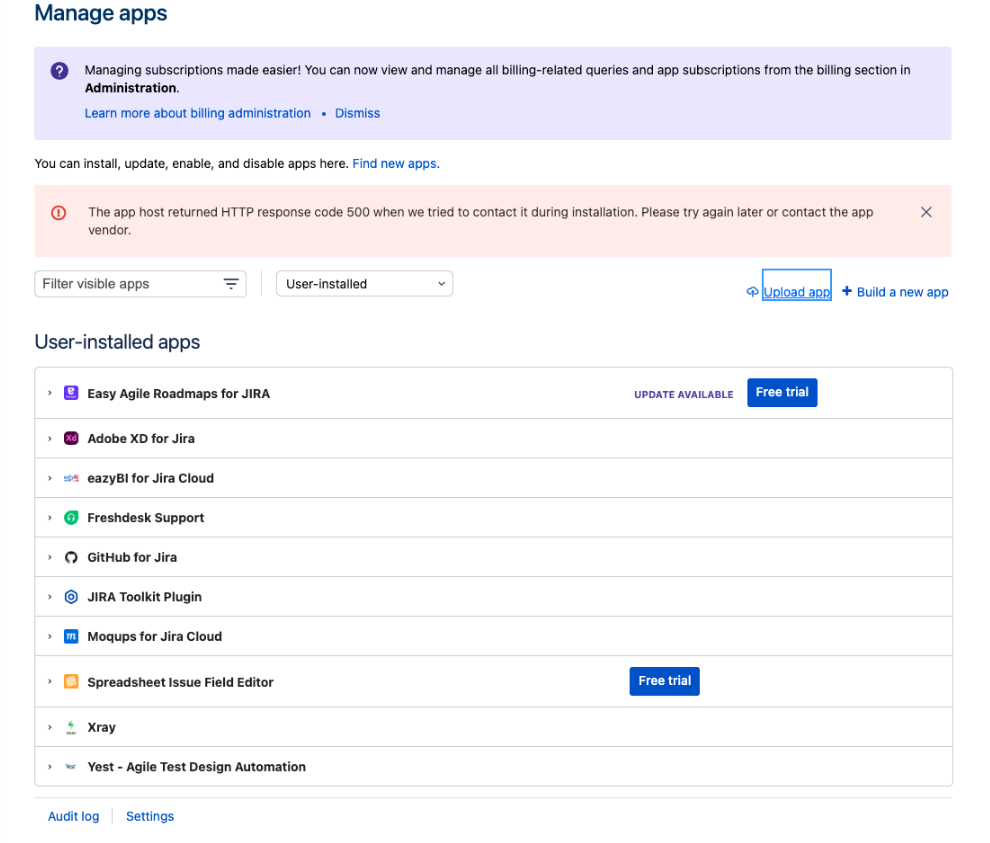Click the GitHub for Jira octocat icon
The height and width of the screenshot is (843, 990).
pyautogui.click(x=71, y=558)
